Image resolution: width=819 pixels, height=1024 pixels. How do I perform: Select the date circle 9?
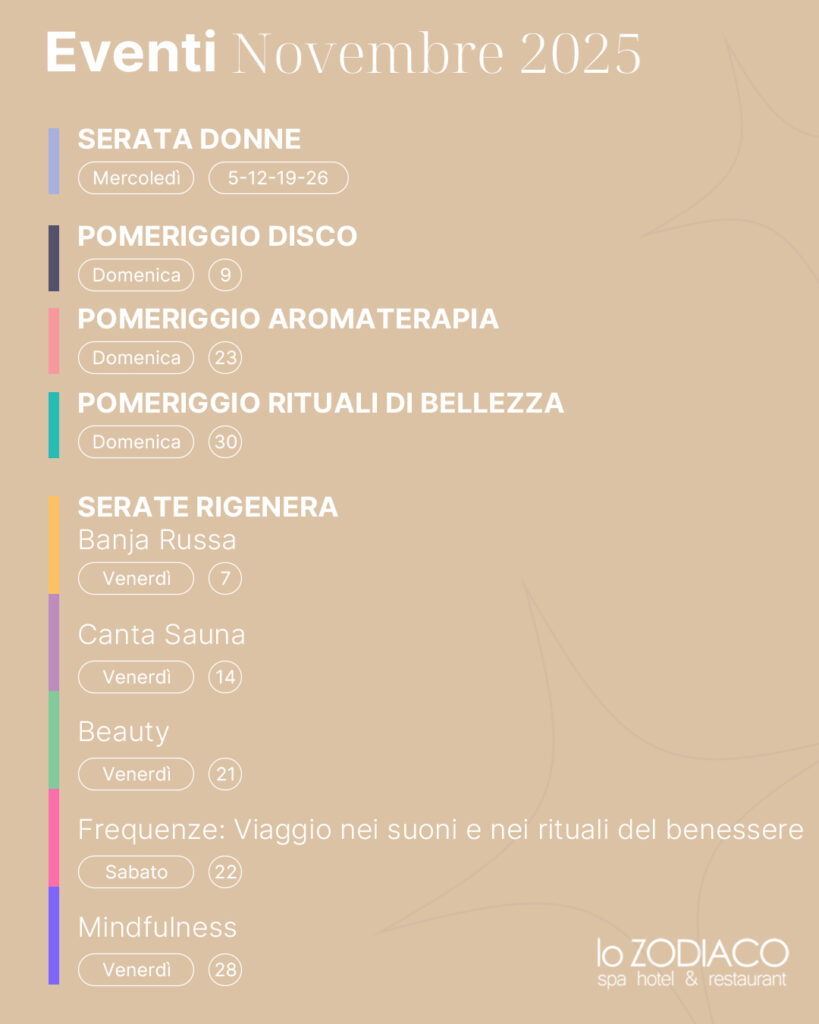[225, 275]
